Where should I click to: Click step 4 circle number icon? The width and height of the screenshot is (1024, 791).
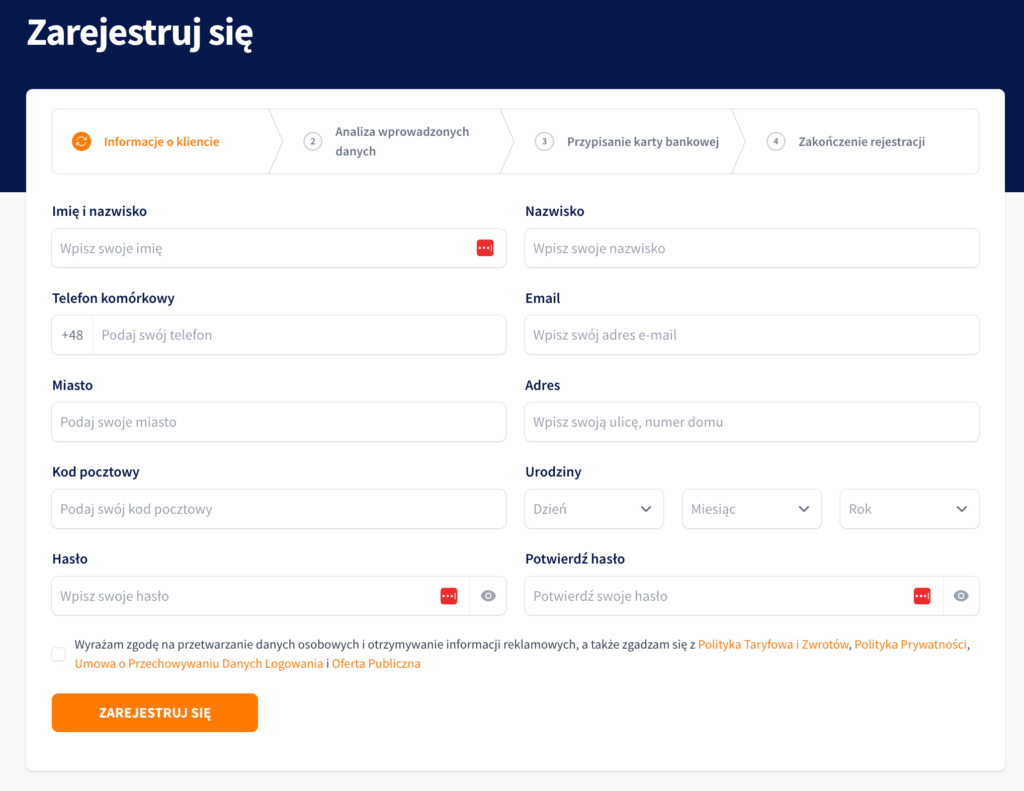point(776,142)
